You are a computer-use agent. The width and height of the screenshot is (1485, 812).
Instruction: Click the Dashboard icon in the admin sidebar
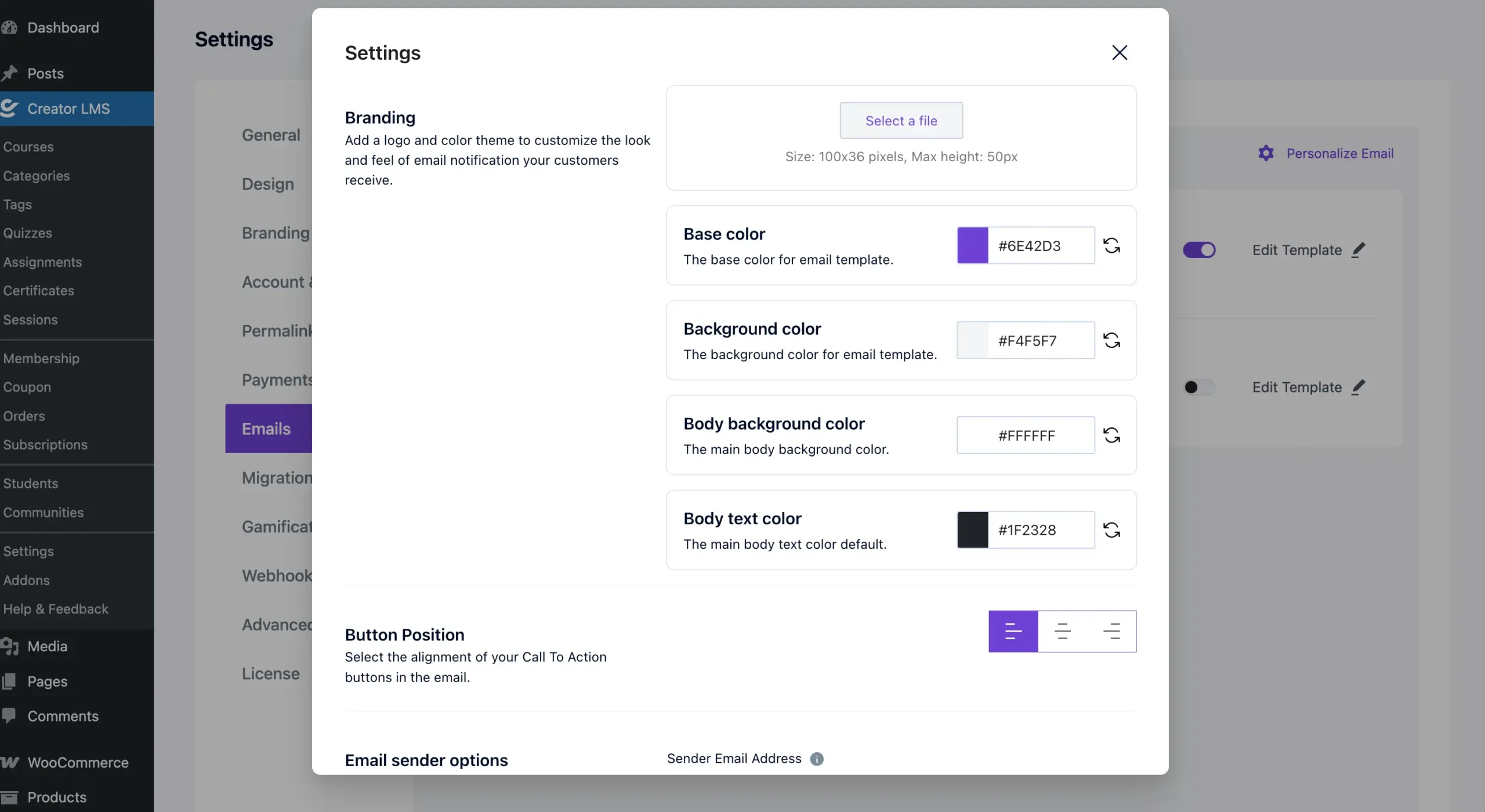(x=10, y=27)
